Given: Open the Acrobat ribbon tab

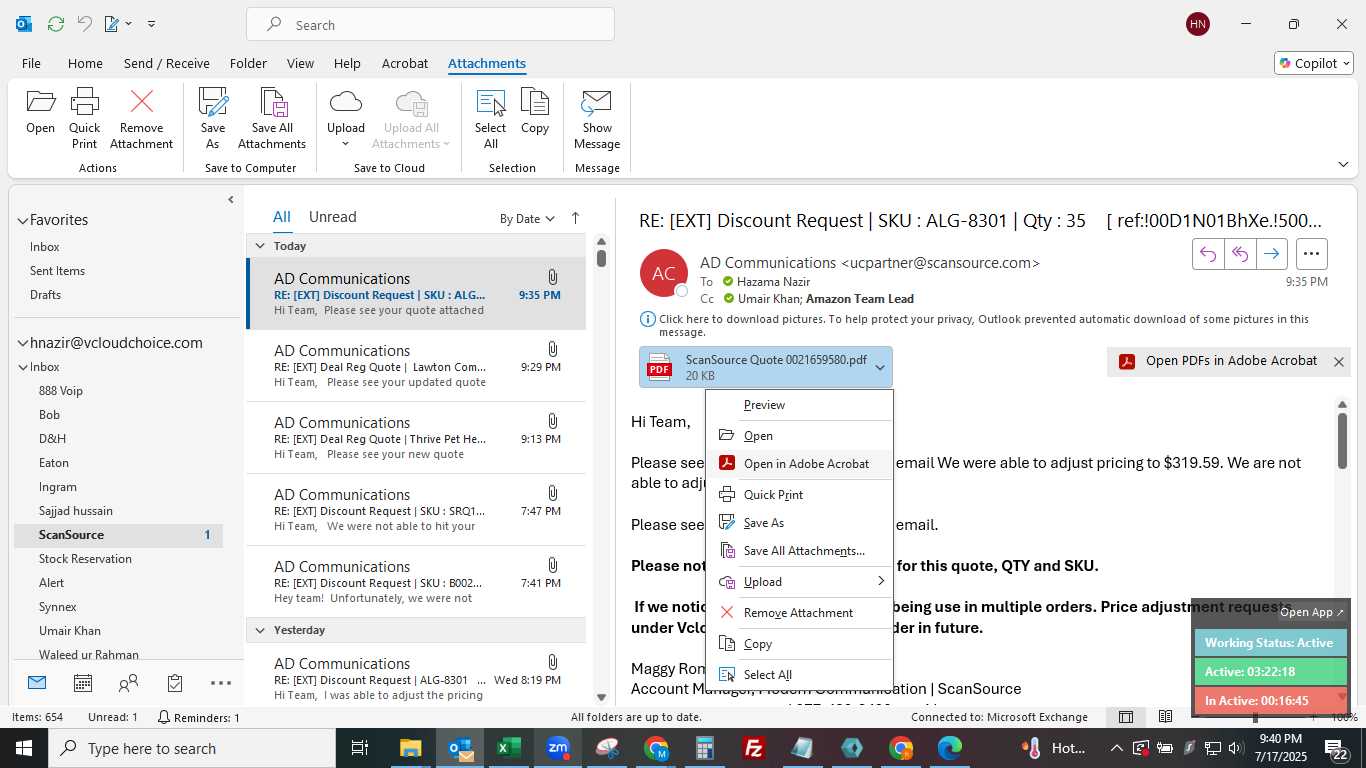Looking at the screenshot, I should [x=405, y=63].
